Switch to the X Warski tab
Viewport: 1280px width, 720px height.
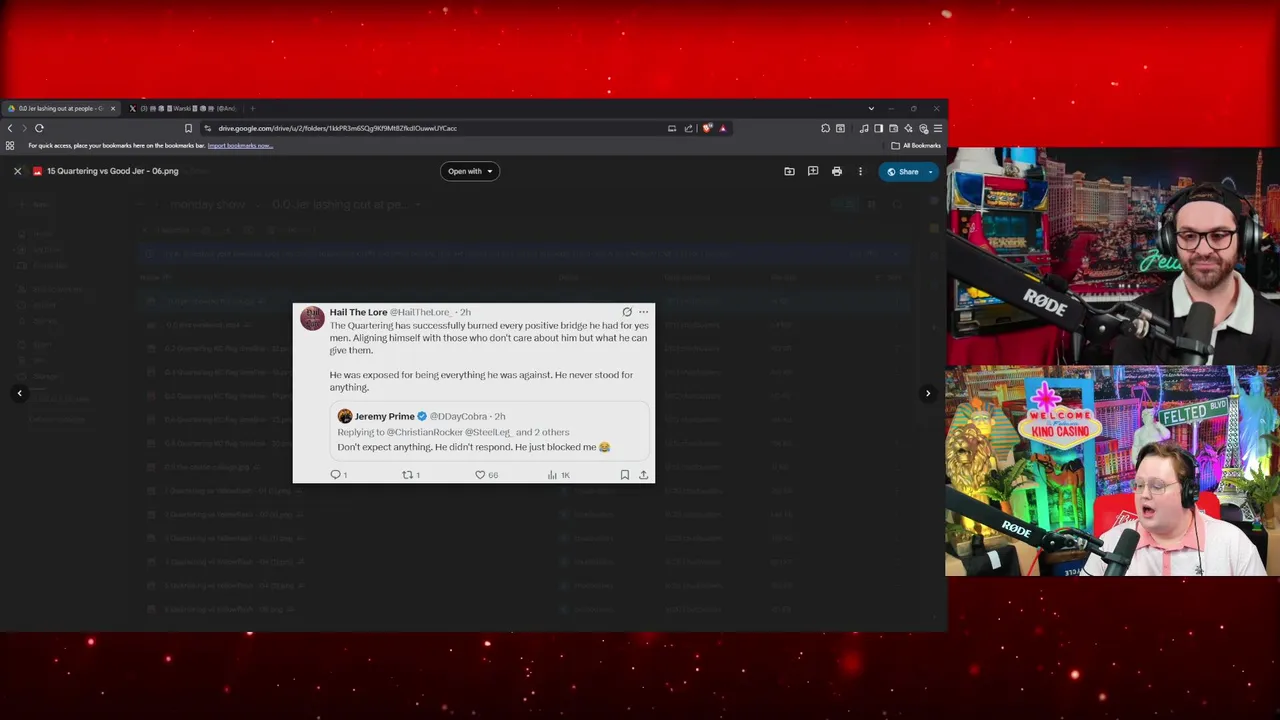[x=182, y=108]
